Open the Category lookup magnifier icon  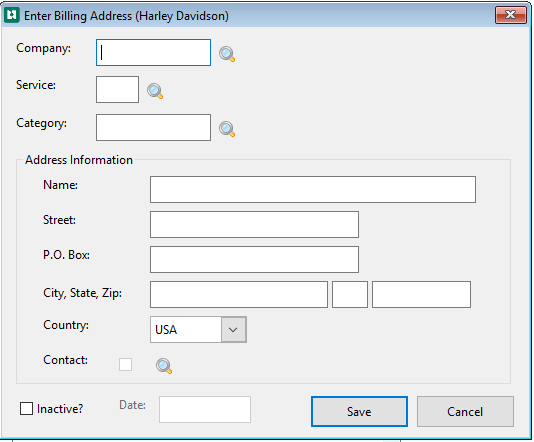(x=227, y=129)
